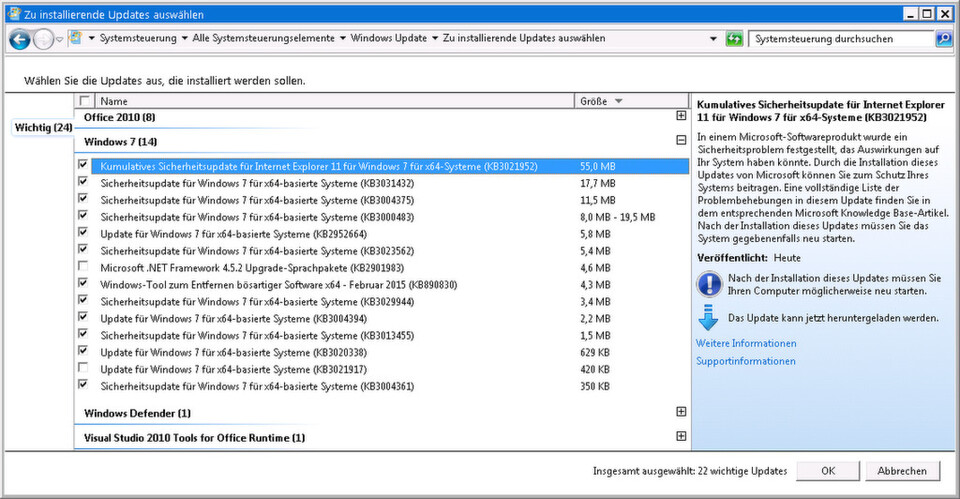Collapse the Windows 7 (14) group

coord(681,140)
